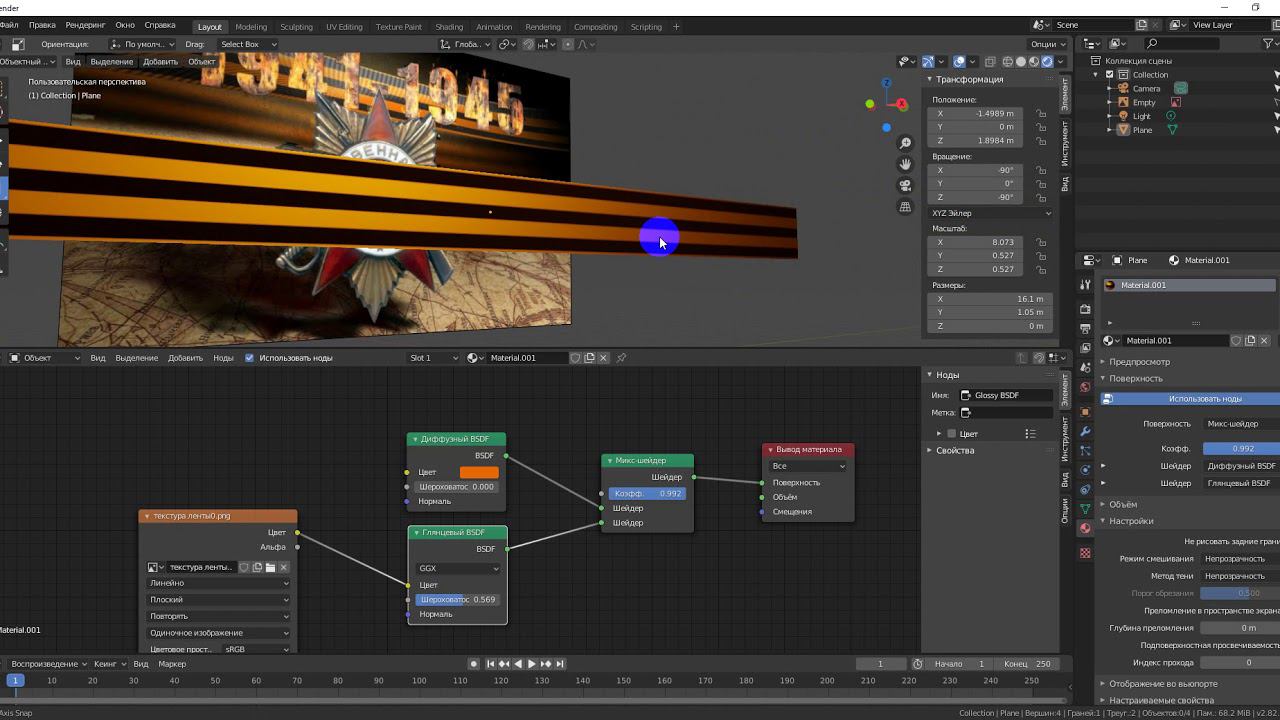Screen dimensions: 1280x720
Task: Open the Modifiers wrench tab in Properties
Action: tap(1085, 430)
